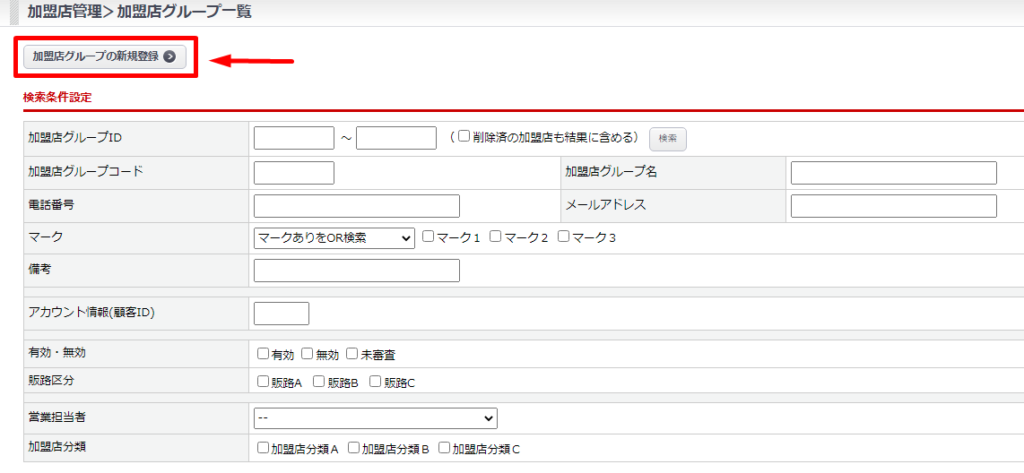
Task: Click the メールアドレス input field
Action: [x=893, y=205]
